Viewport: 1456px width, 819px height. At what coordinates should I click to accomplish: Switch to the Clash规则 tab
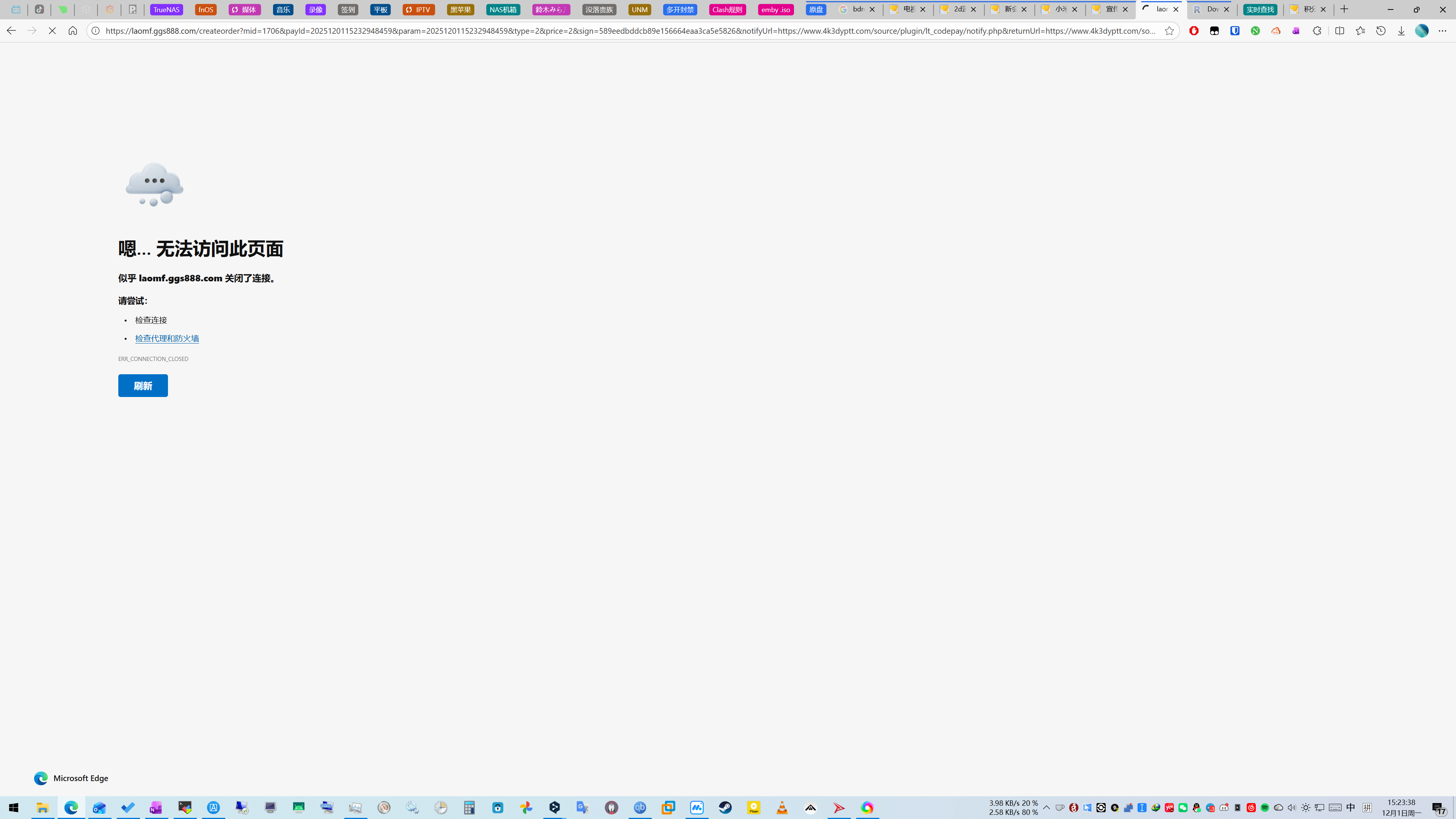click(x=727, y=9)
